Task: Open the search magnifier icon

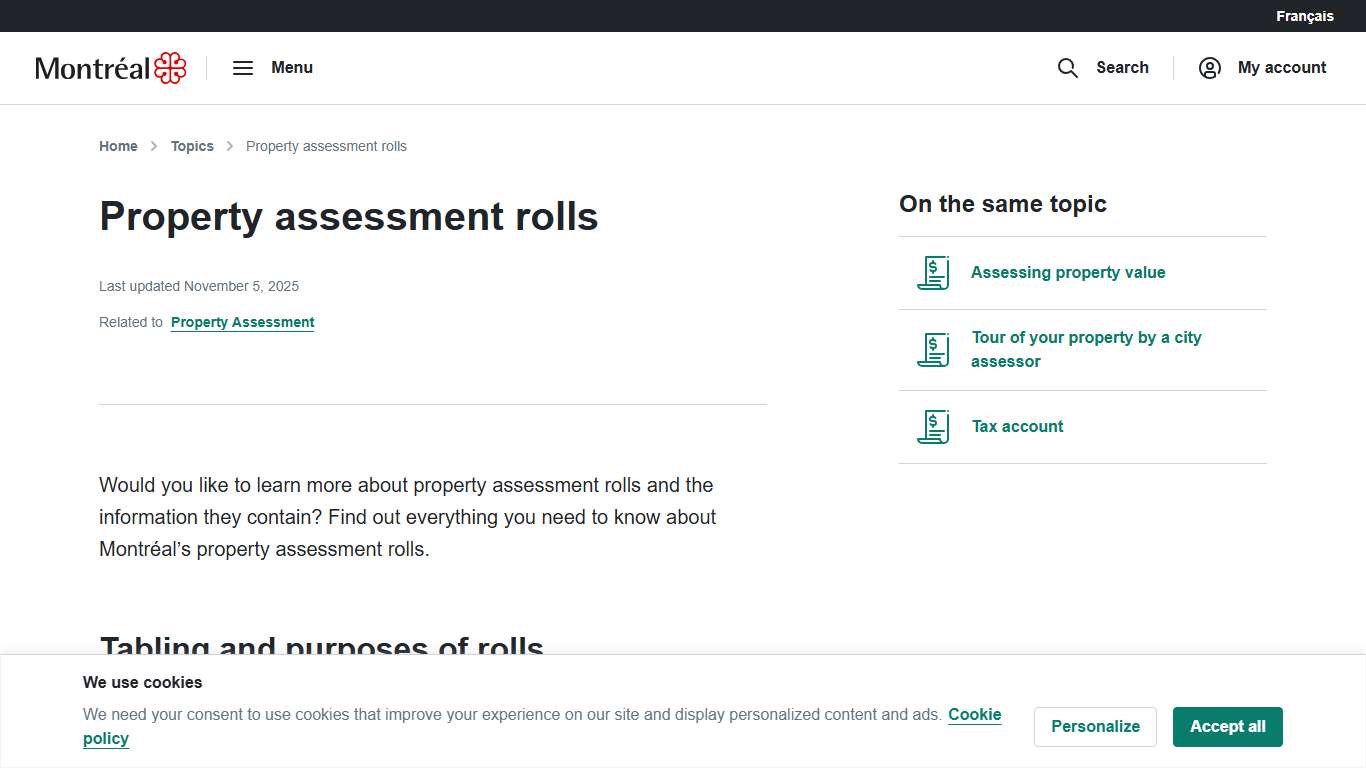Action: tap(1067, 67)
